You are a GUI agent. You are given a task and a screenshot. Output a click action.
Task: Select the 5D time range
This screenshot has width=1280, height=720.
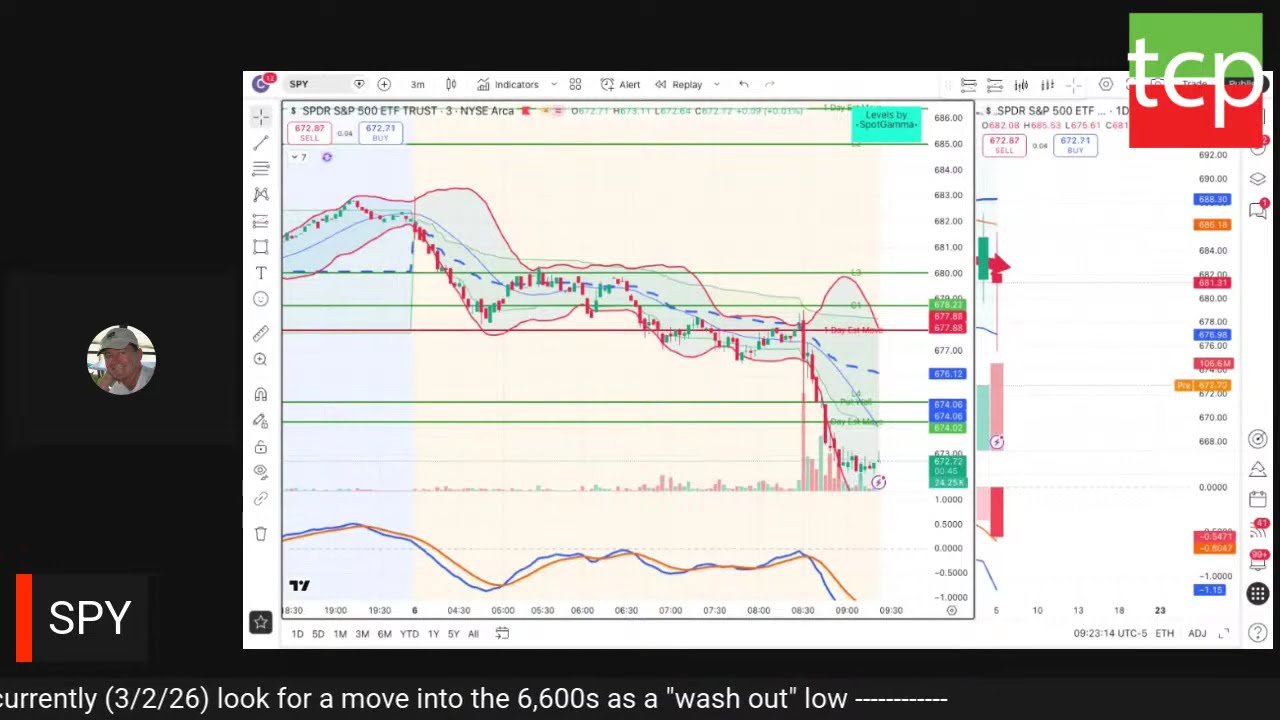coord(318,633)
